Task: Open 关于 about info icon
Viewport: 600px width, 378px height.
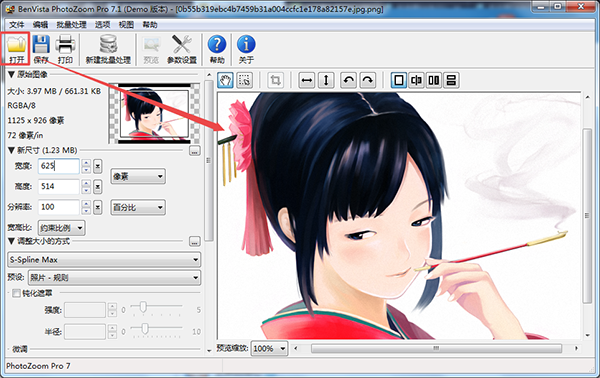Action: 246,49
